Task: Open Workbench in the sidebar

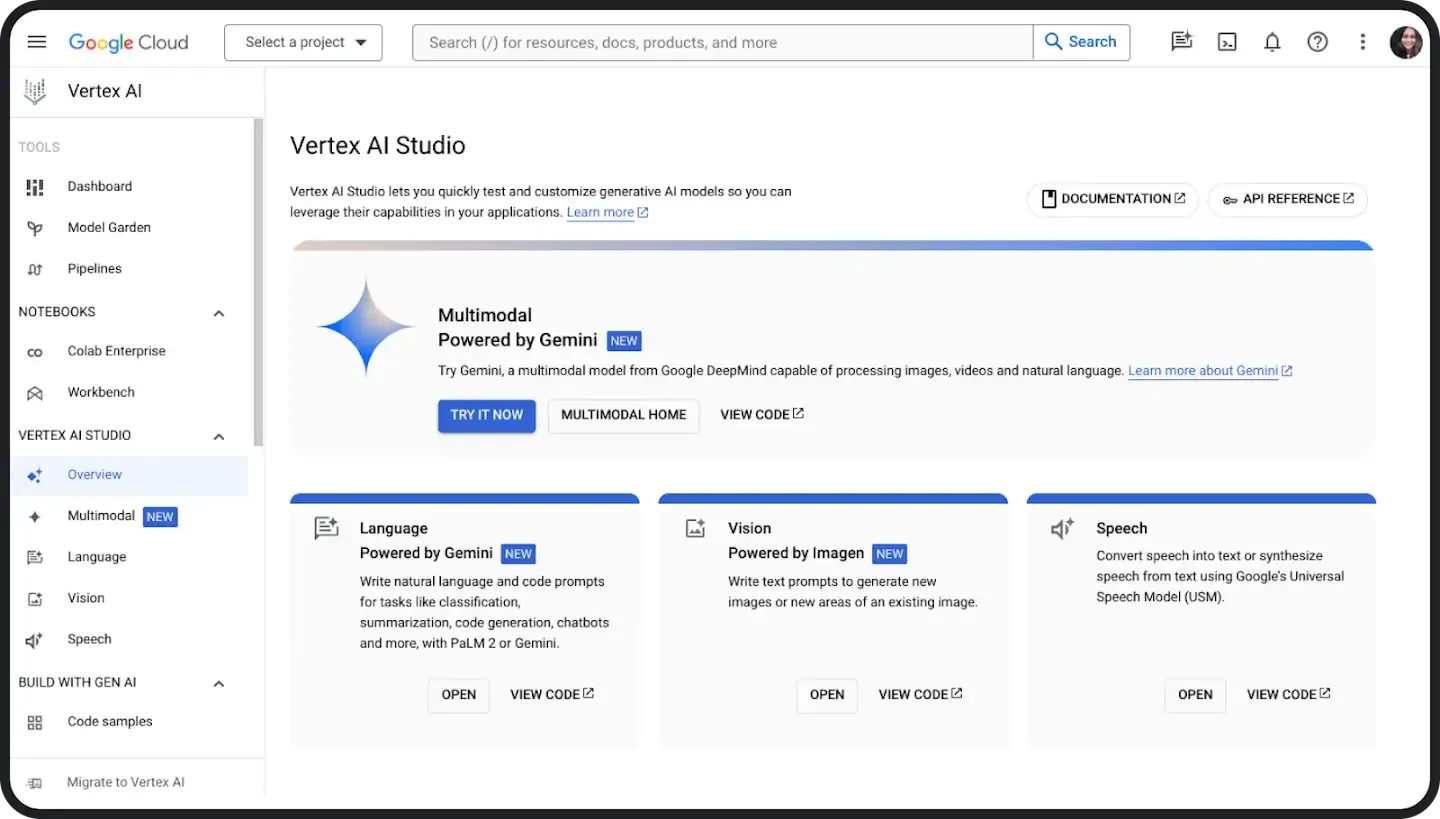Action: [x=103, y=392]
